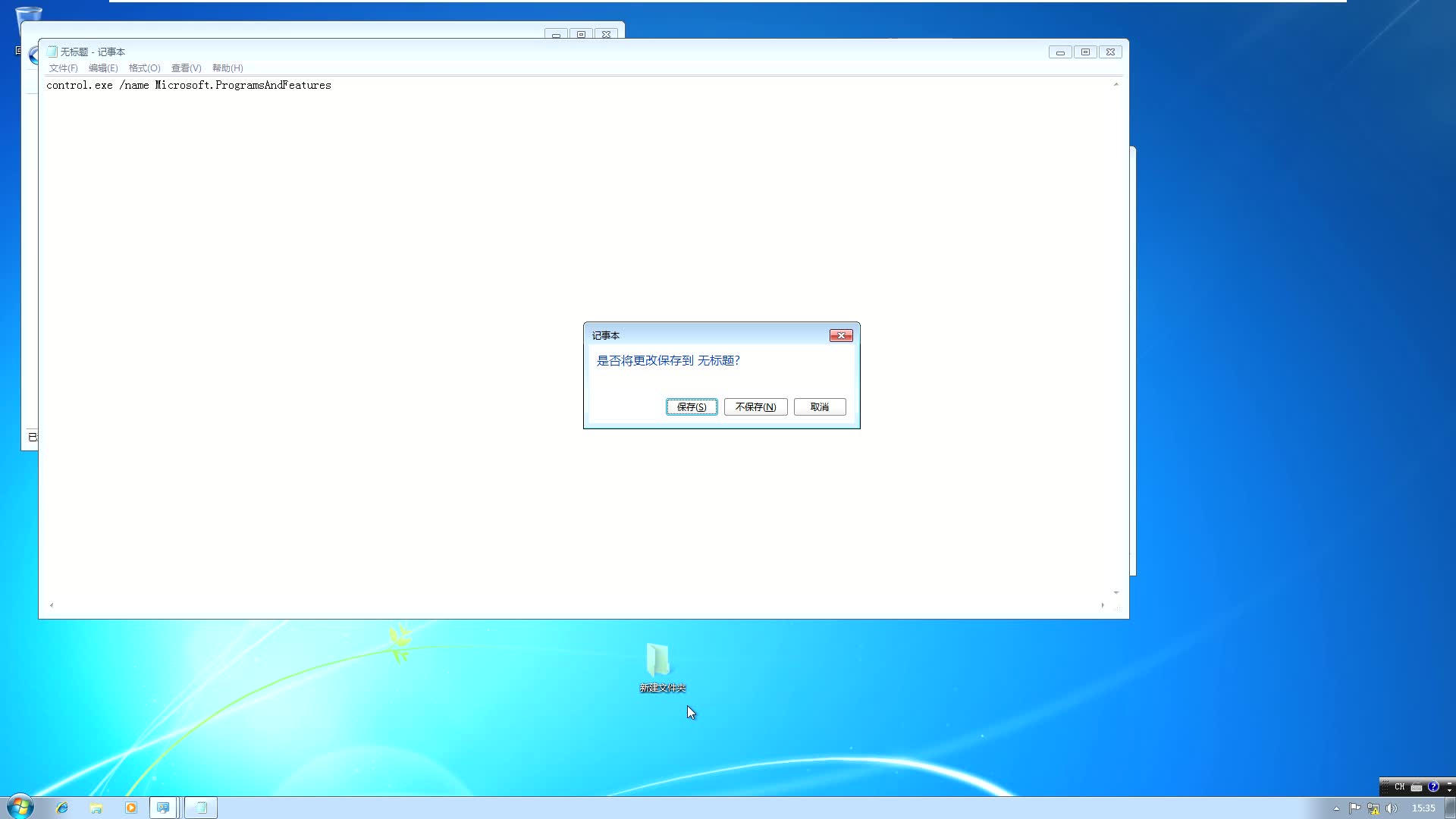This screenshot has height=819, width=1456.
Task: Click the text control.exe /name Microsoft.ProgramsAndFeatures
Action: [x=189, y=86]
